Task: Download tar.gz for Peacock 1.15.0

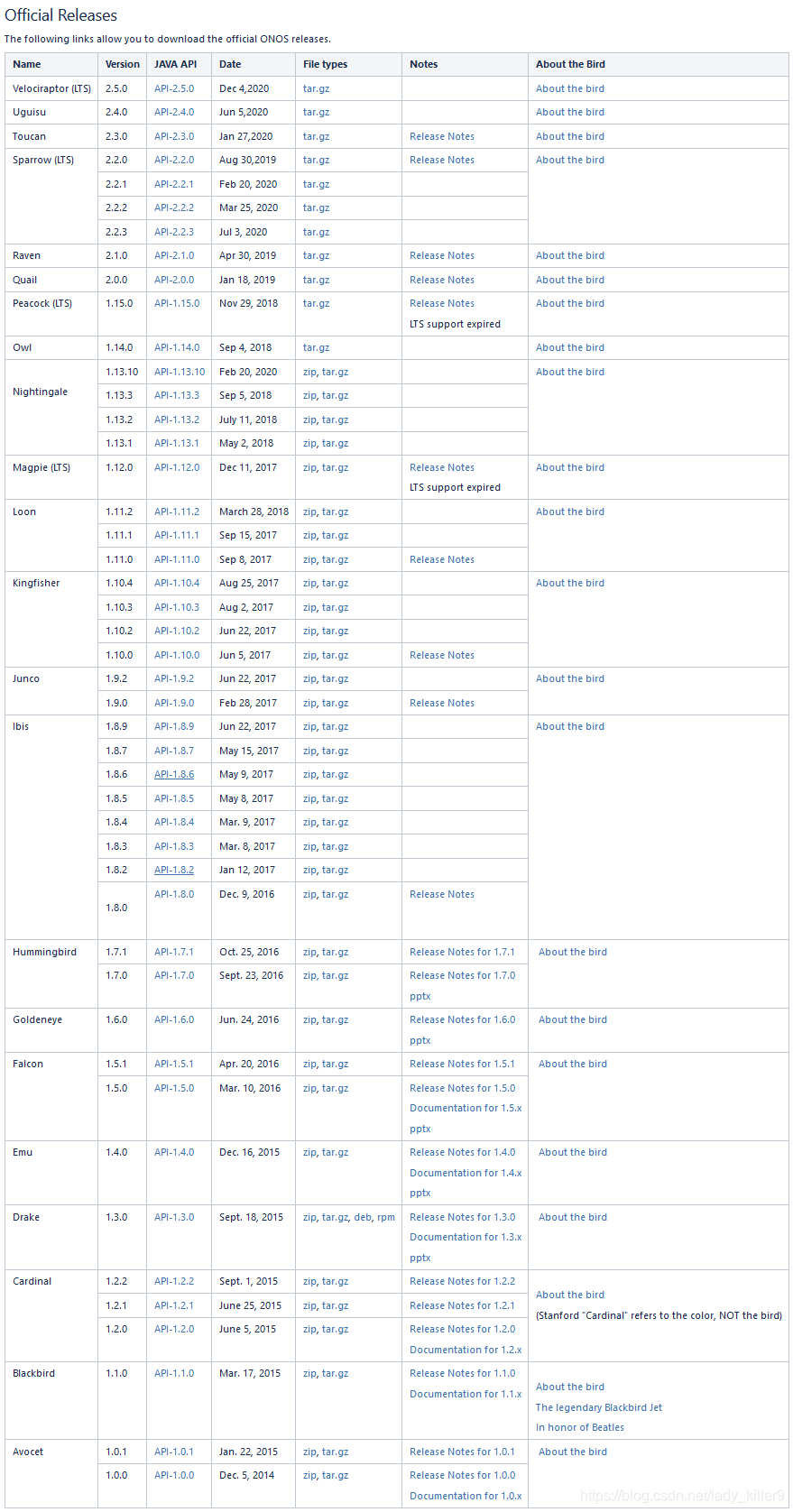Action: click(316, 303)
